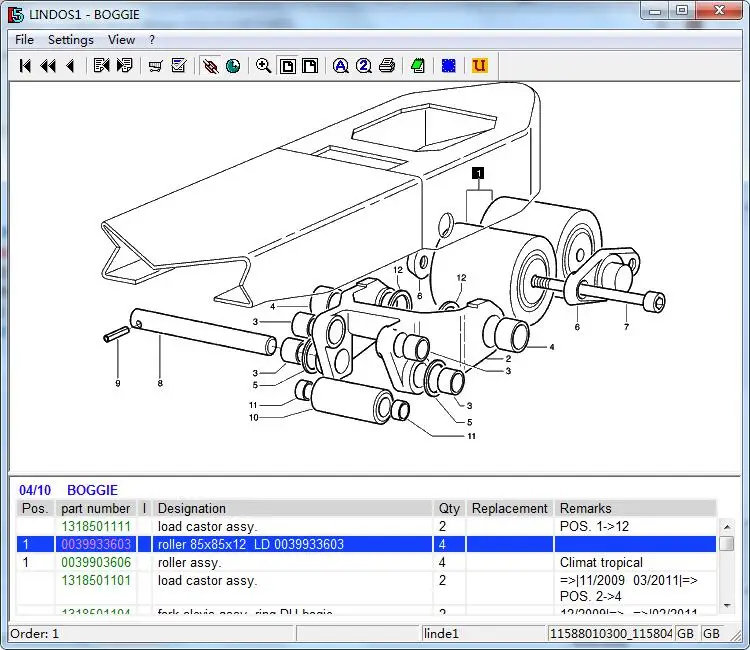750x650 pixels.
Task: Click the magnifier zoom-in icon
Action: click(x=263, y=66)
